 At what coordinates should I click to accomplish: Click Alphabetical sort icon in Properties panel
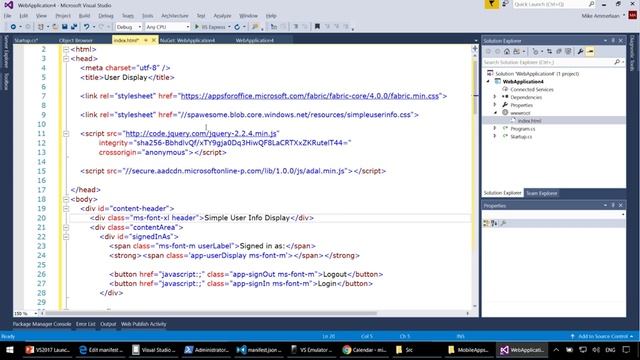(494, 223)
